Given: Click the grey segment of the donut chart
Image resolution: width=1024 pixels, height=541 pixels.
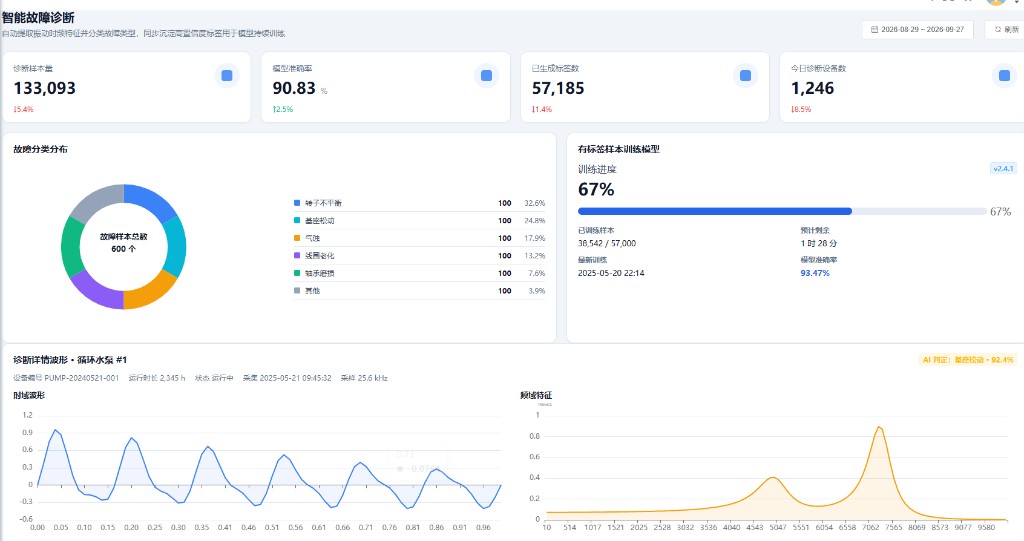Looking at the screenshot, I should click(98, 201).
